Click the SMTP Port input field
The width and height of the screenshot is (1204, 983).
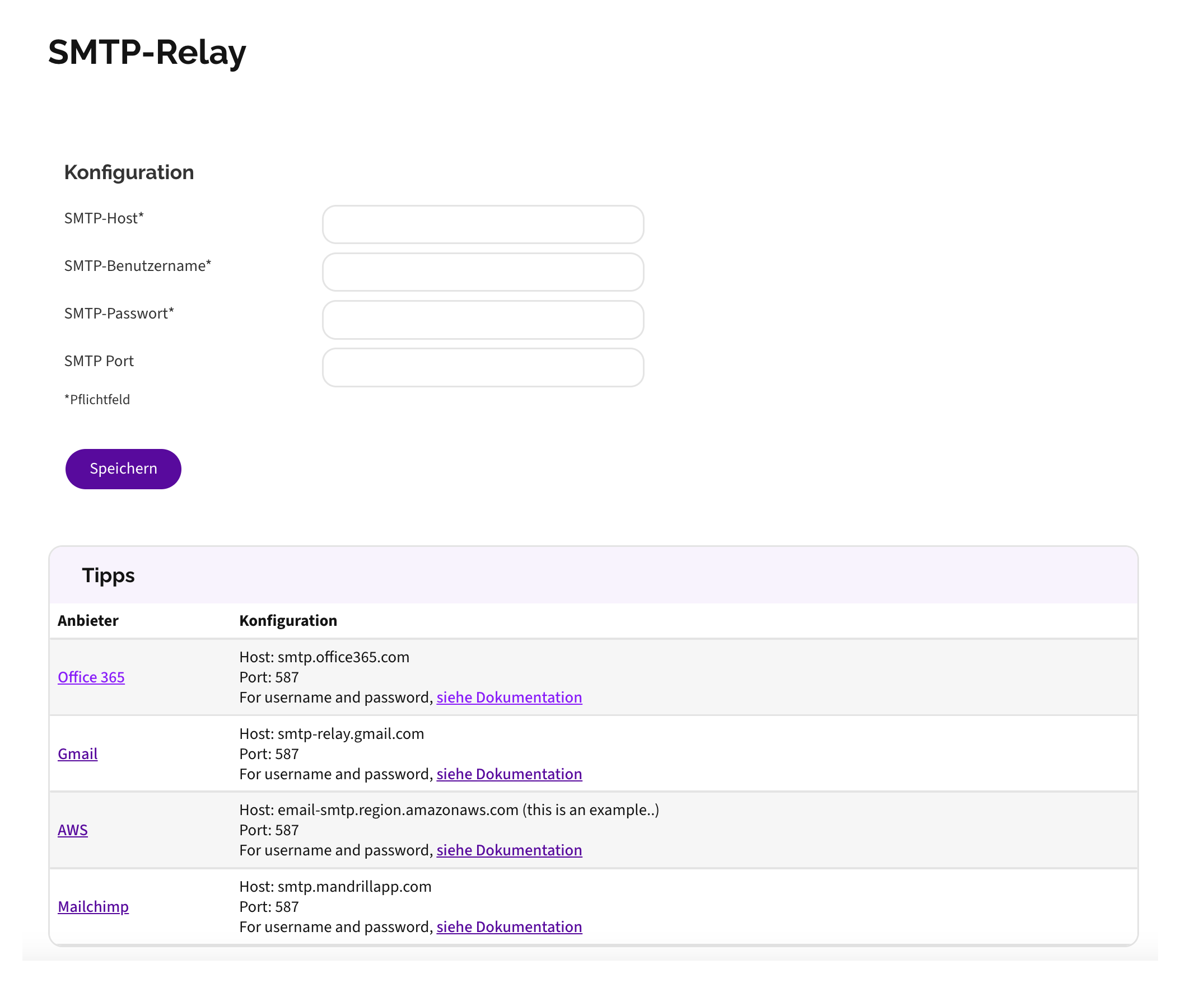(483, 367)
